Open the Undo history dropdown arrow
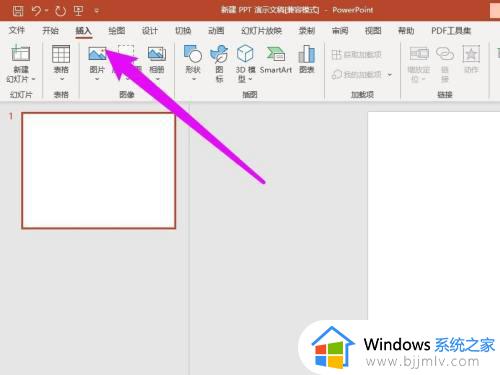 click(x=46, y=11)
